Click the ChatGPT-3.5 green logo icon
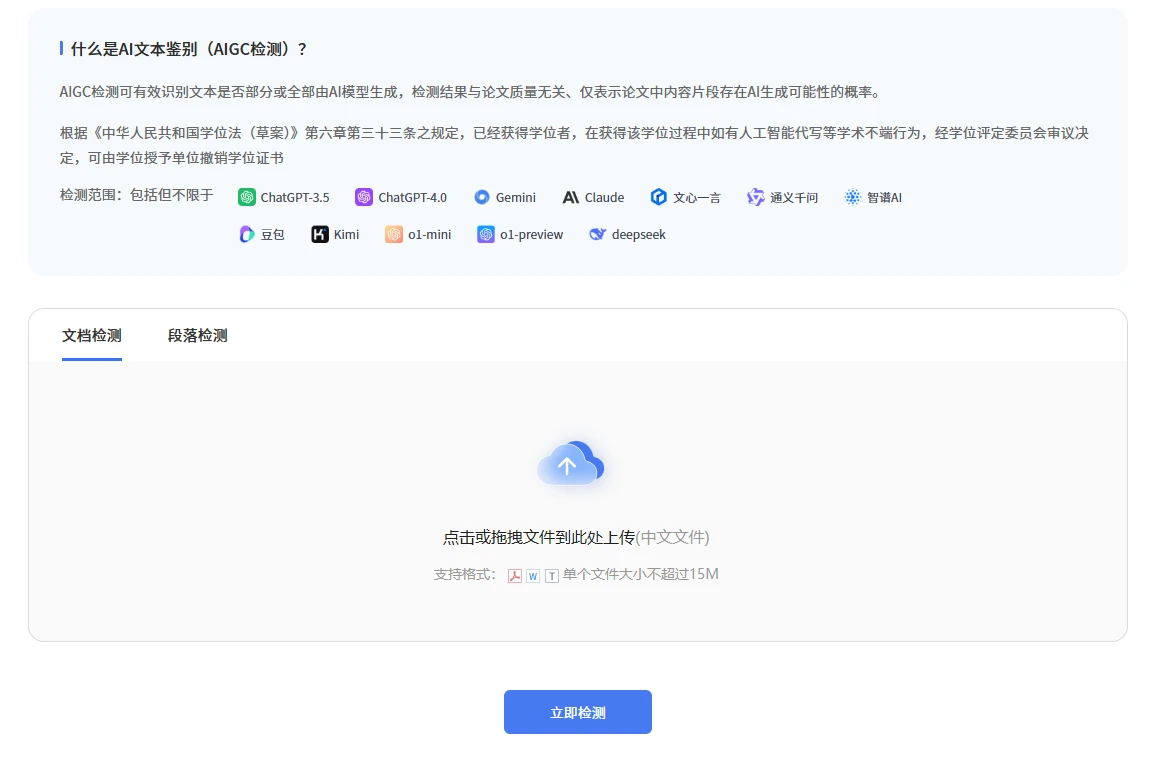 tap(247, 197)
